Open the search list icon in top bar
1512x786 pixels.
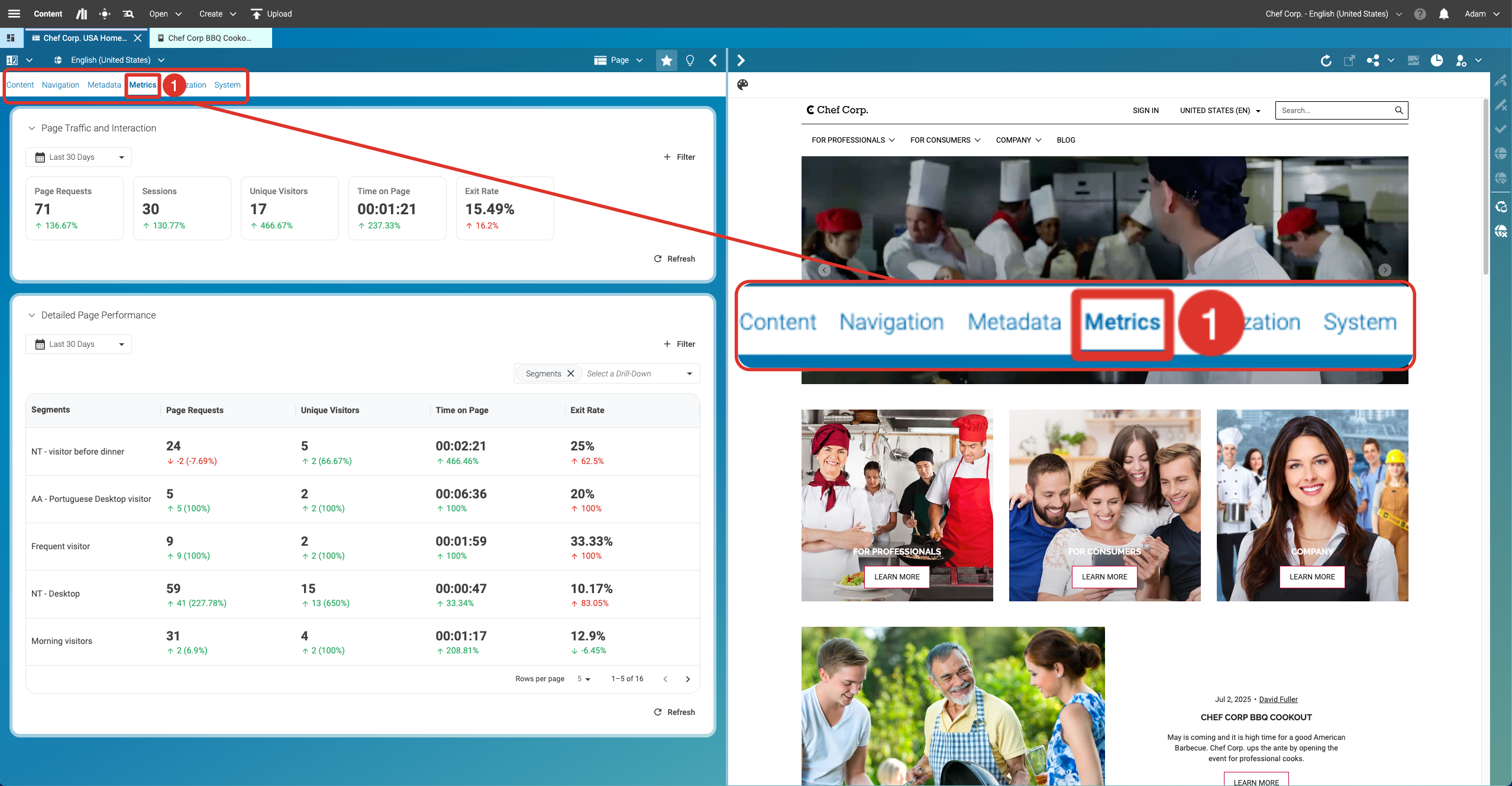click(x=128, y=14)
